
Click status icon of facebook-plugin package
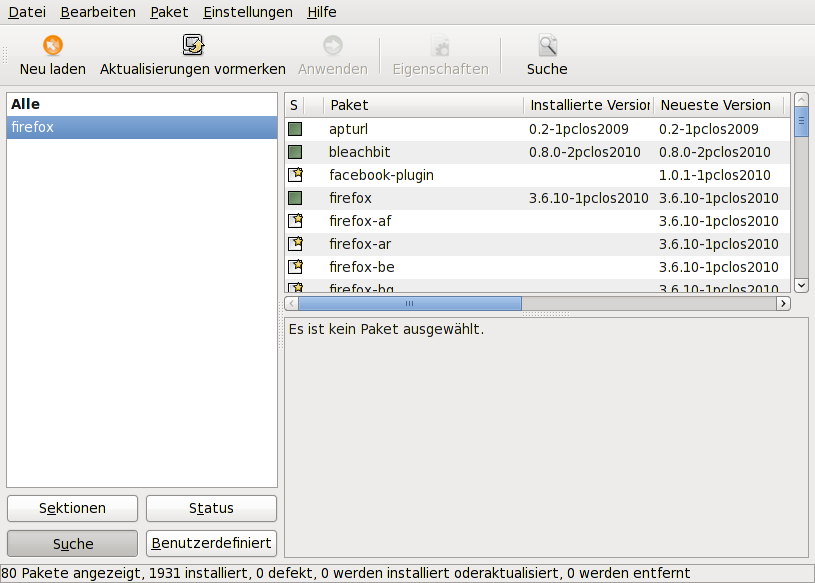pyautogui.click(x=295, y=175)
